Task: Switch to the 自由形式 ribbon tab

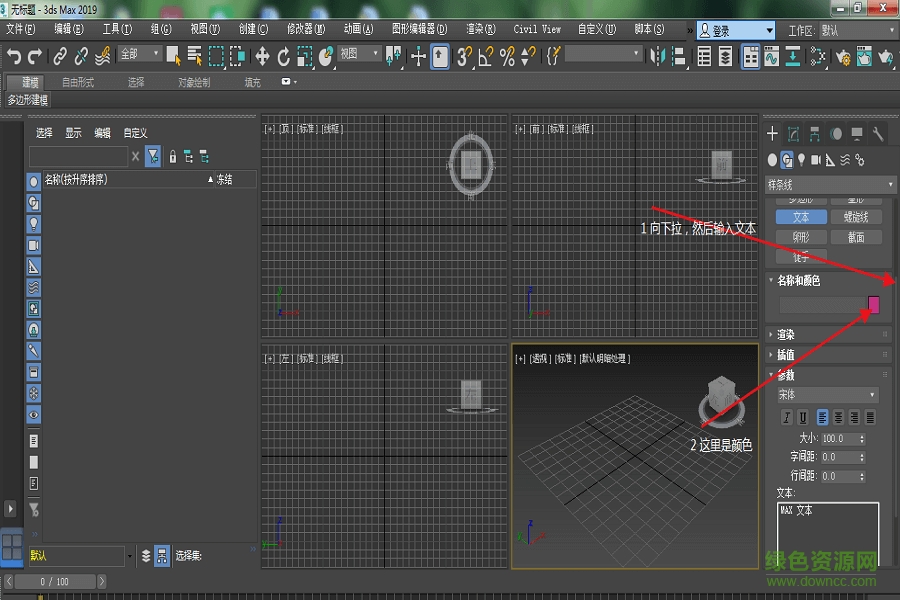Action: 78,82
